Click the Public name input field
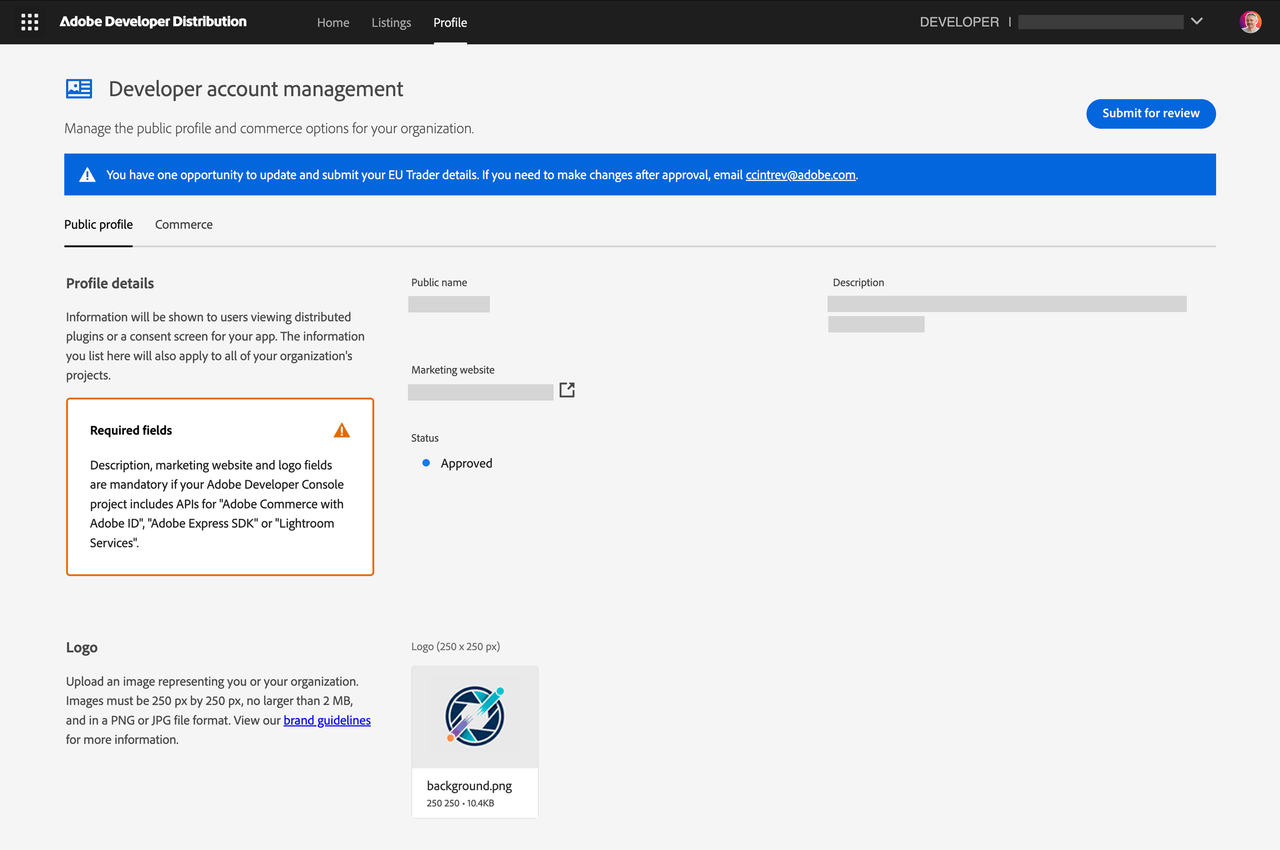Viewport: 1280px width, 850px height. (x=448, y=303)
